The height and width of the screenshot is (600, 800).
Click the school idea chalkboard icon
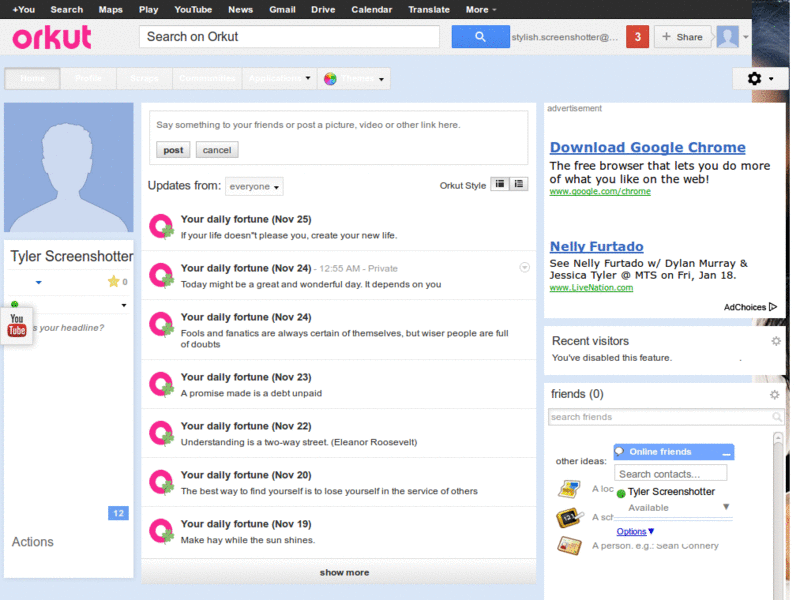[x=569, y=517]
